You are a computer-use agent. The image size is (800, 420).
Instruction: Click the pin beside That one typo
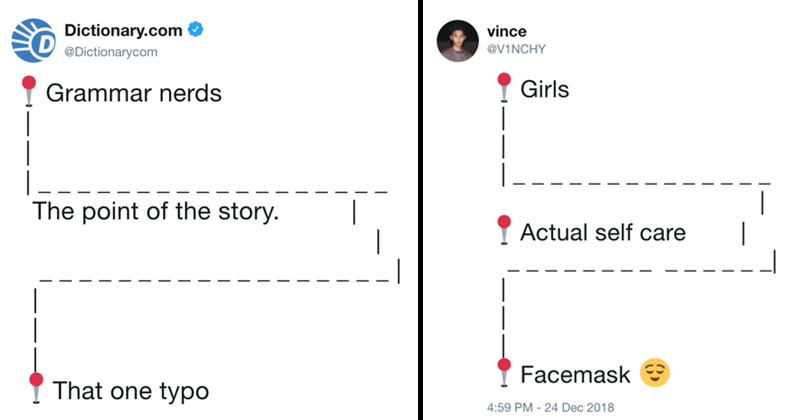tap(36, 386)
